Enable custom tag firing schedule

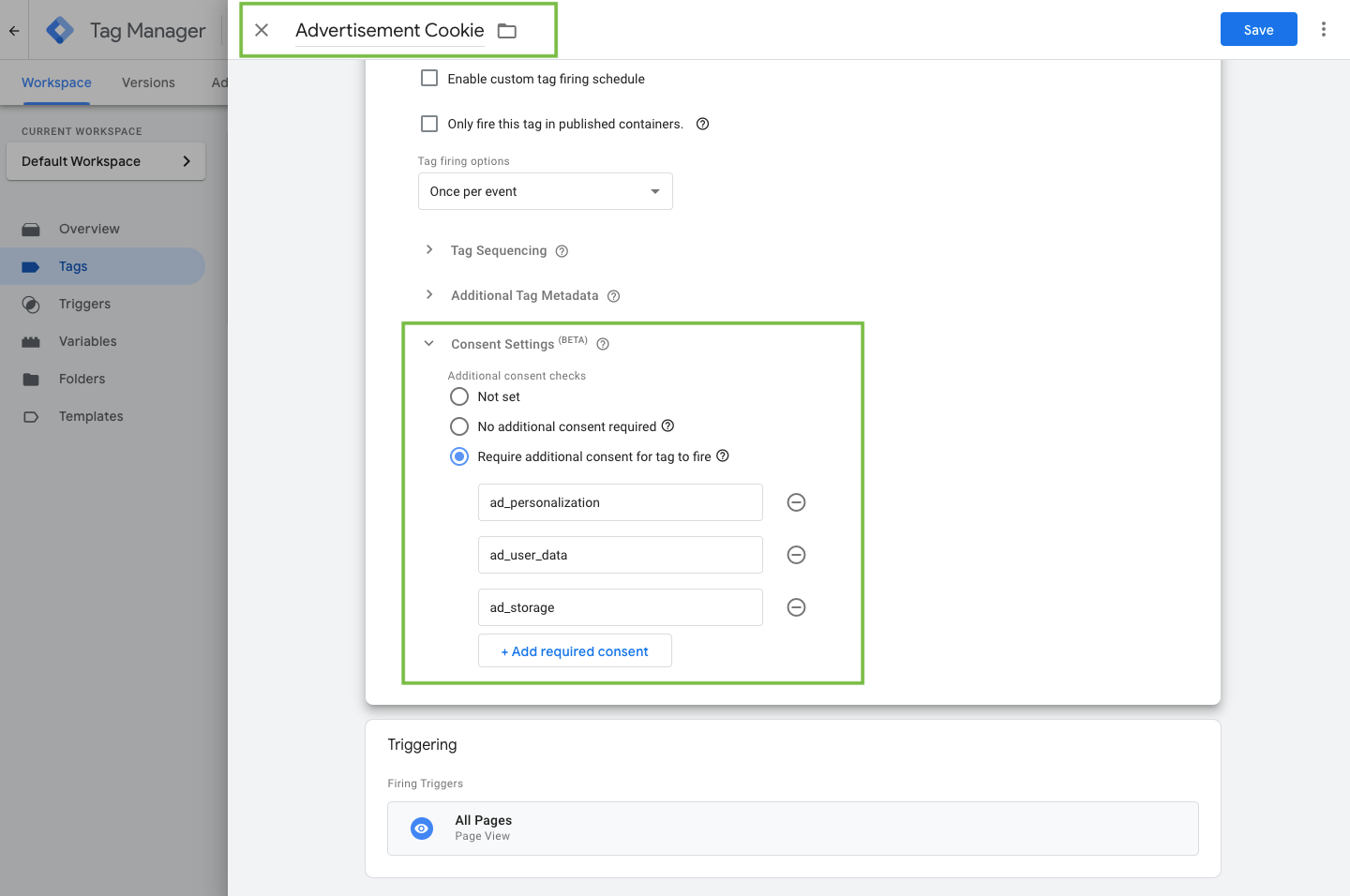429,78
